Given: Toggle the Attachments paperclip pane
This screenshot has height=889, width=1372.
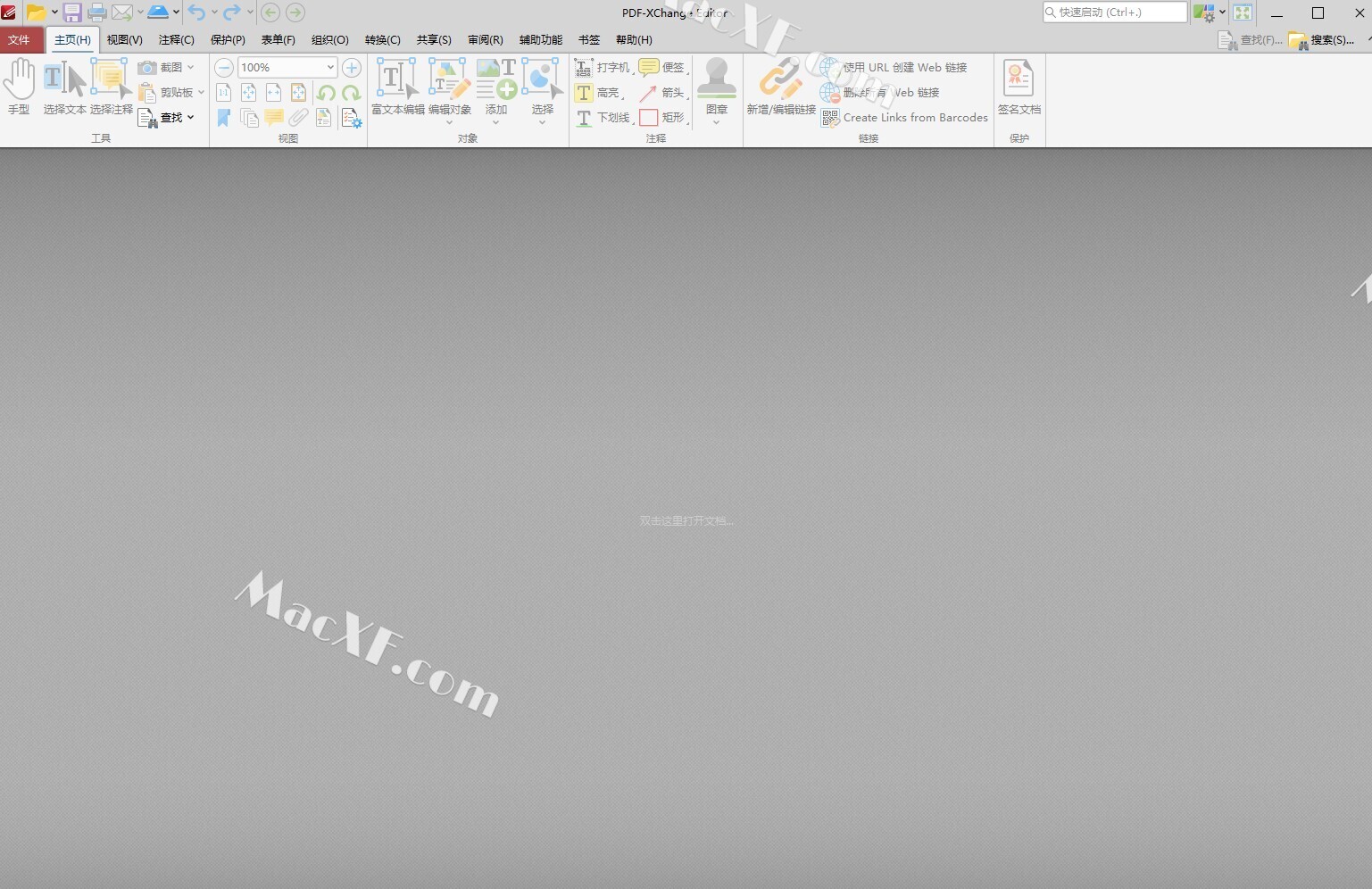Looking at the screenshot, I should [299, 117].
